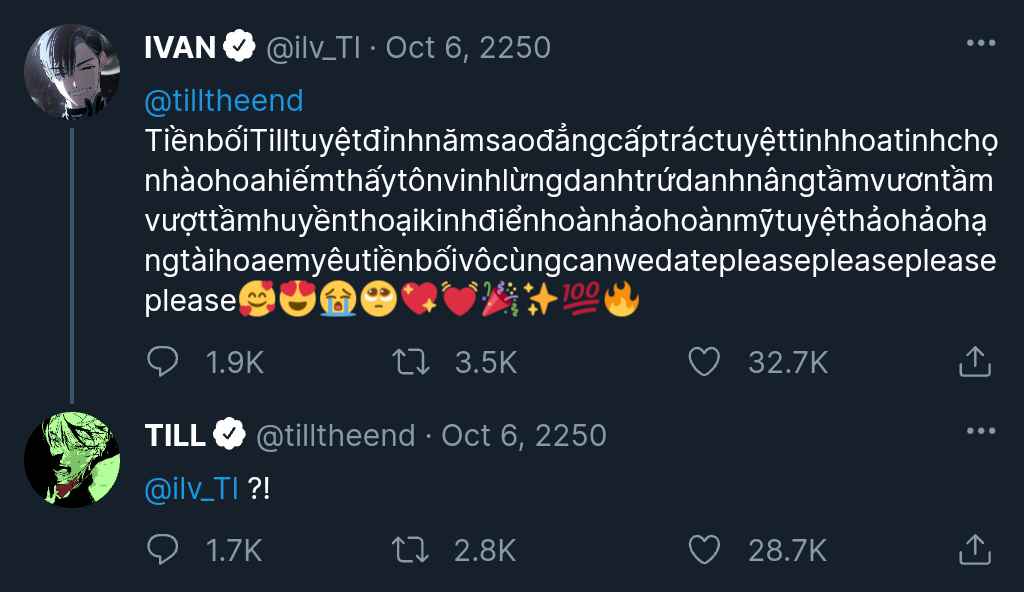Reply to TILL's tweet
The height and width of the screenshot is (592, 1024).
(x=162, y=549)
